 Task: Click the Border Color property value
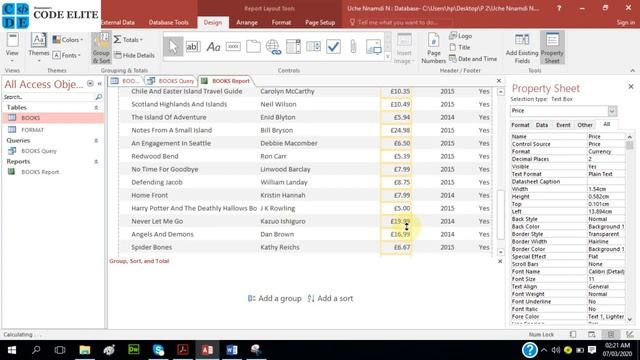[606, 249]
